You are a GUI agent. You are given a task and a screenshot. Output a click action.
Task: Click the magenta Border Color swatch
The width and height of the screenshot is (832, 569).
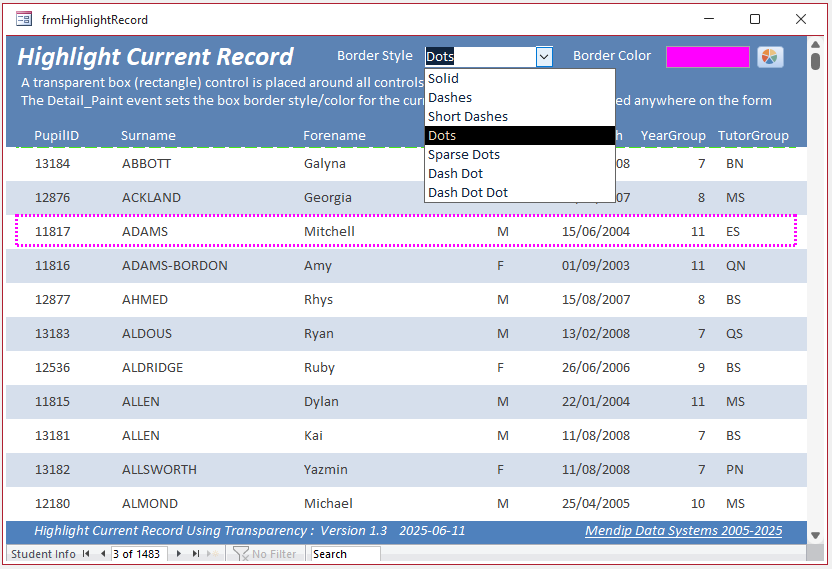coord(707,57)
